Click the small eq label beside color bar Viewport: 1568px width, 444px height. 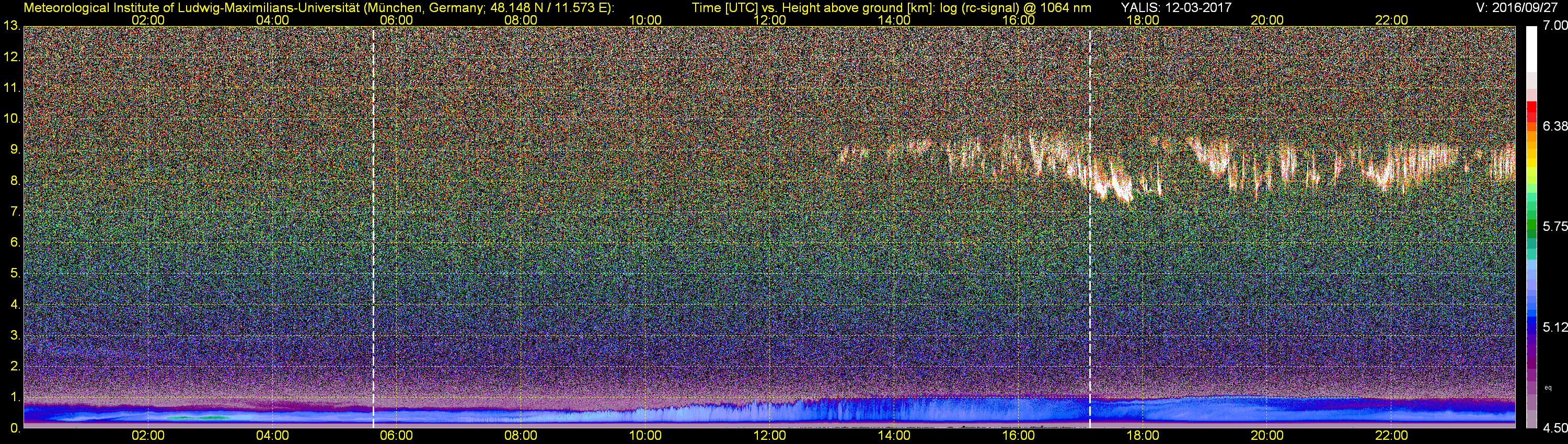pos(1548,388)
